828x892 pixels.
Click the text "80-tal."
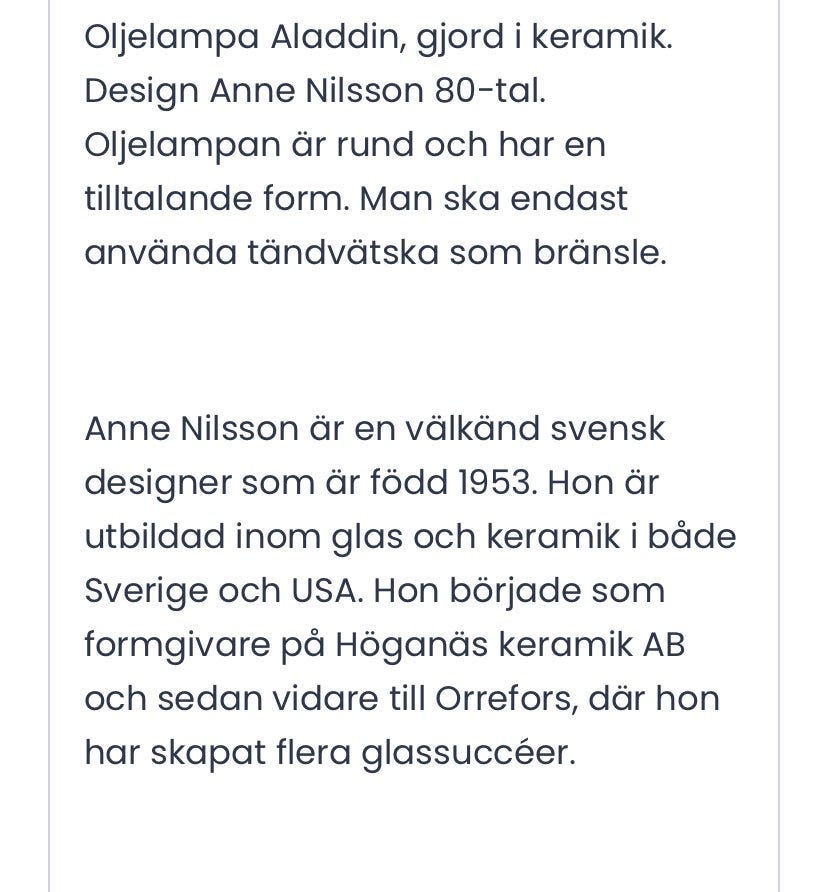coord(491,91)
